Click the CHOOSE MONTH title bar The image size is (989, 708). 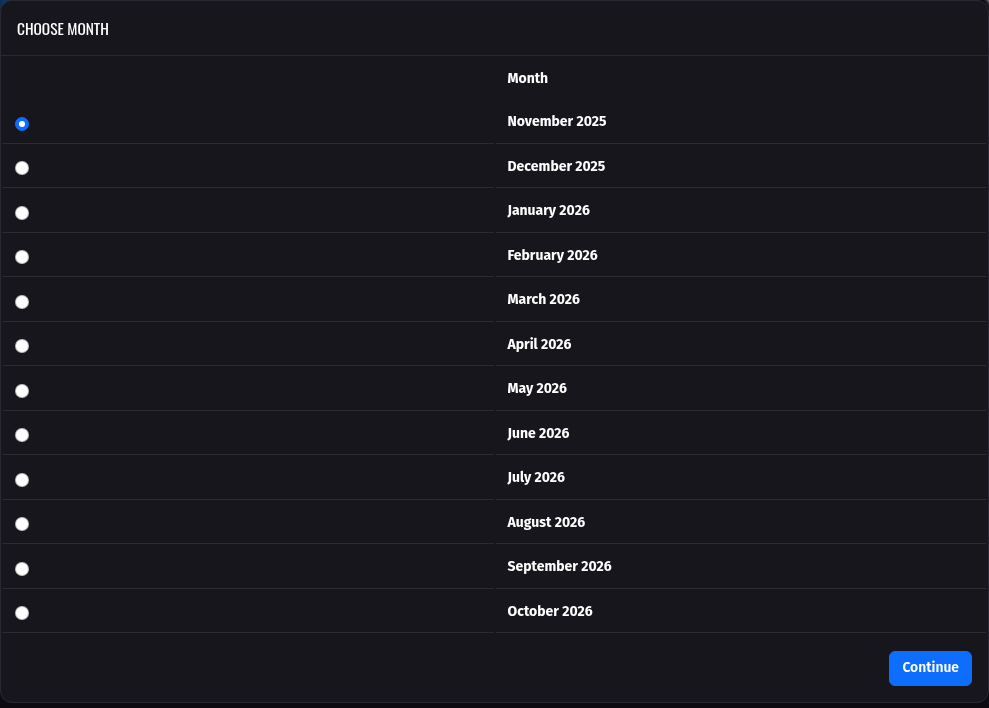tap(62, 29)
